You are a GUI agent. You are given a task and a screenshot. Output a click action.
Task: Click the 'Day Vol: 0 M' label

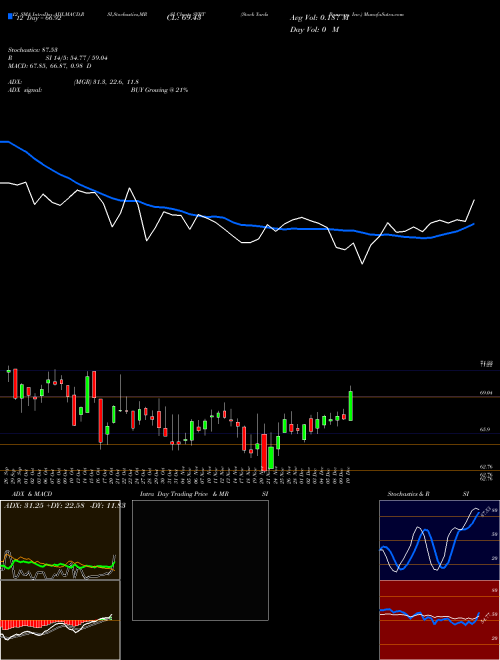point(314,30)
